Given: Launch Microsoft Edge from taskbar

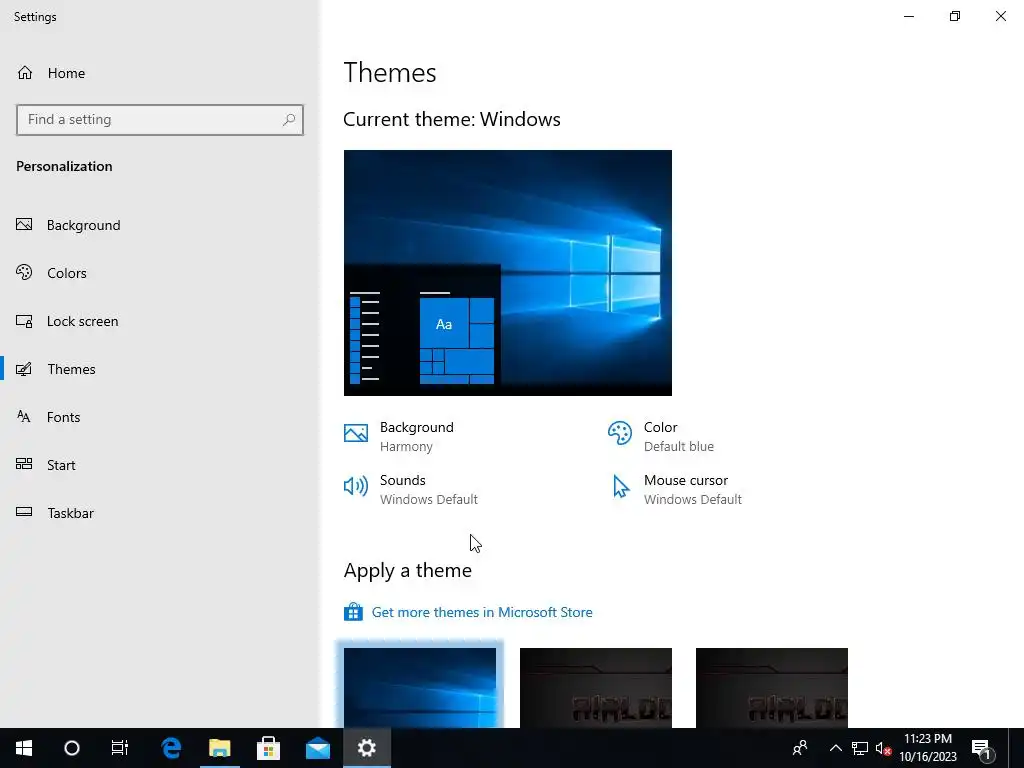Looking at the screenshot, I should [x=172, y=748].
